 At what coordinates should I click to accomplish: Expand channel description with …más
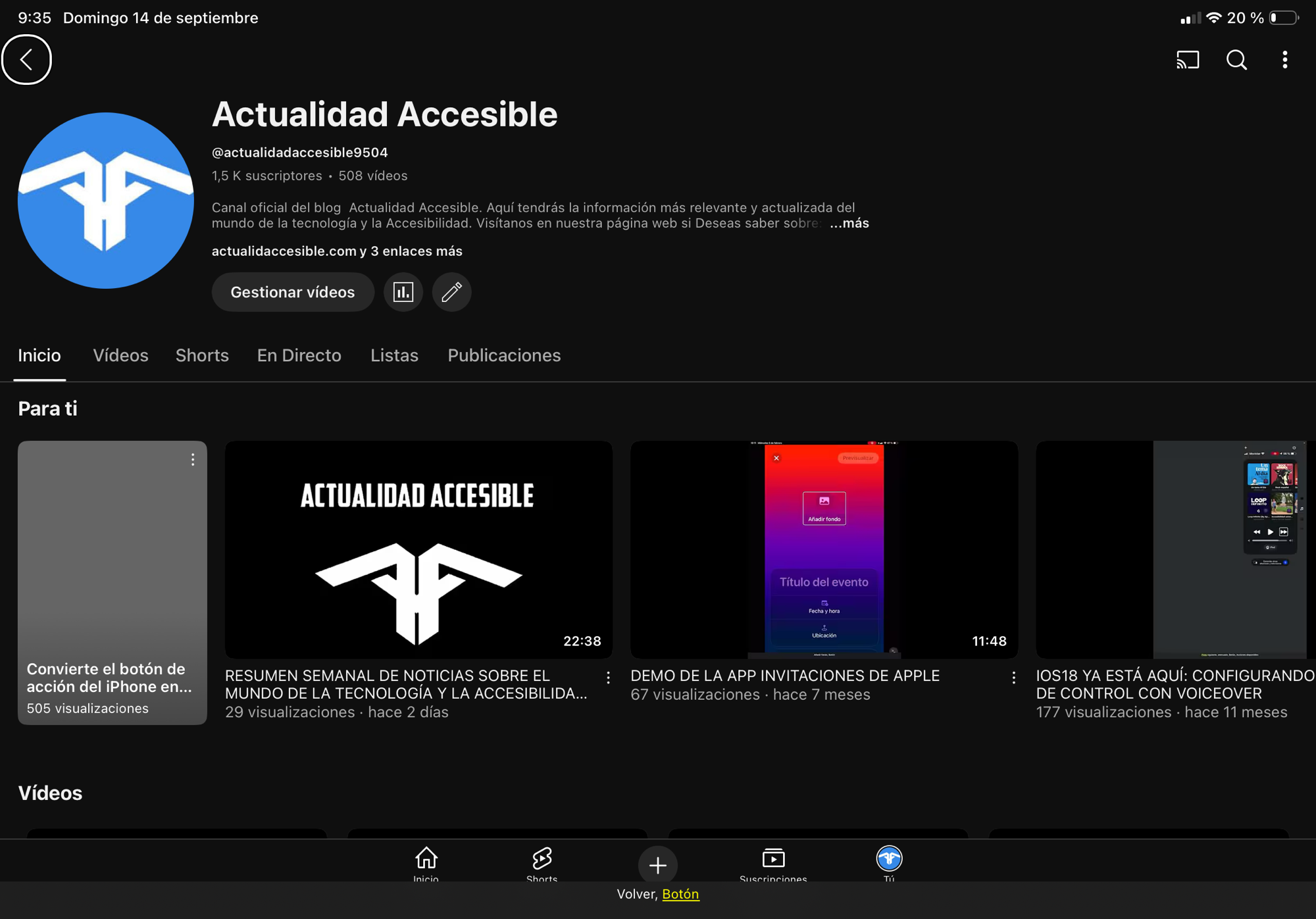849,224
